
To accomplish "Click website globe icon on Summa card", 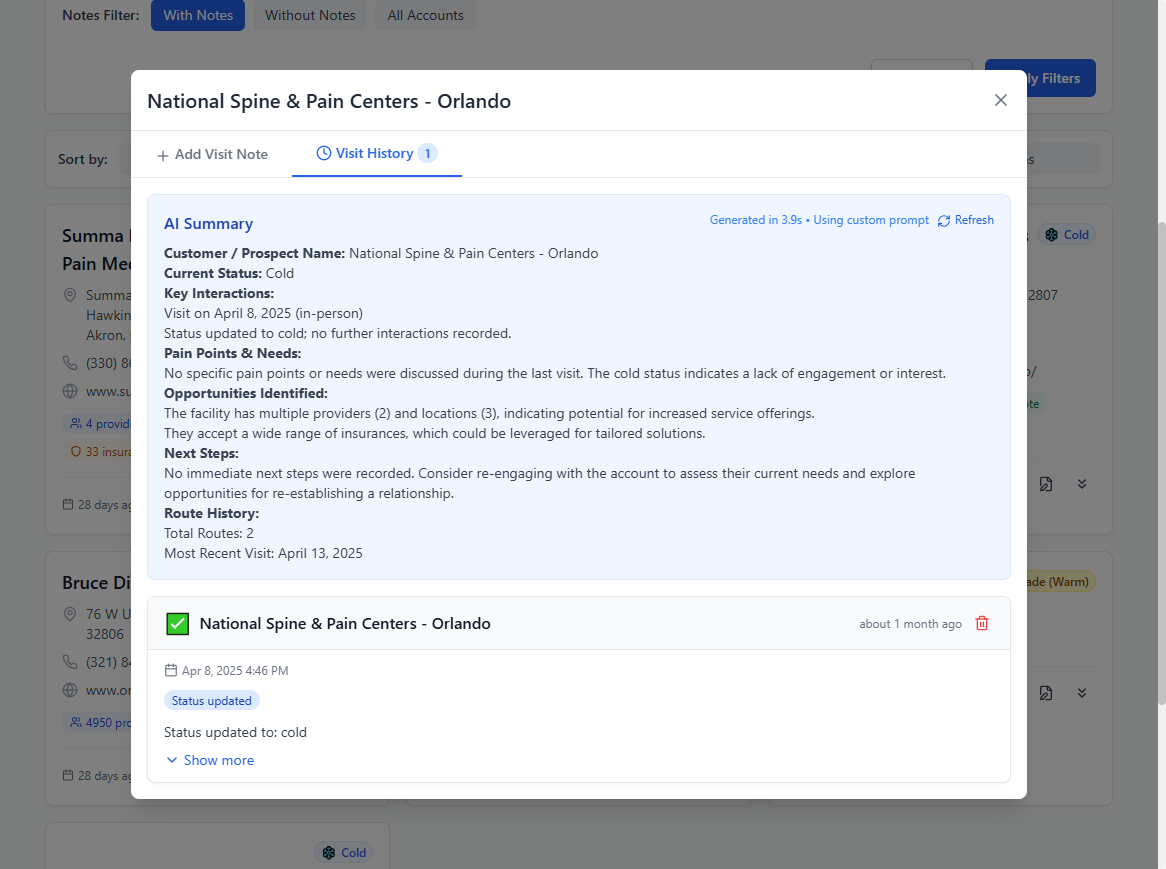I will 70,391.
